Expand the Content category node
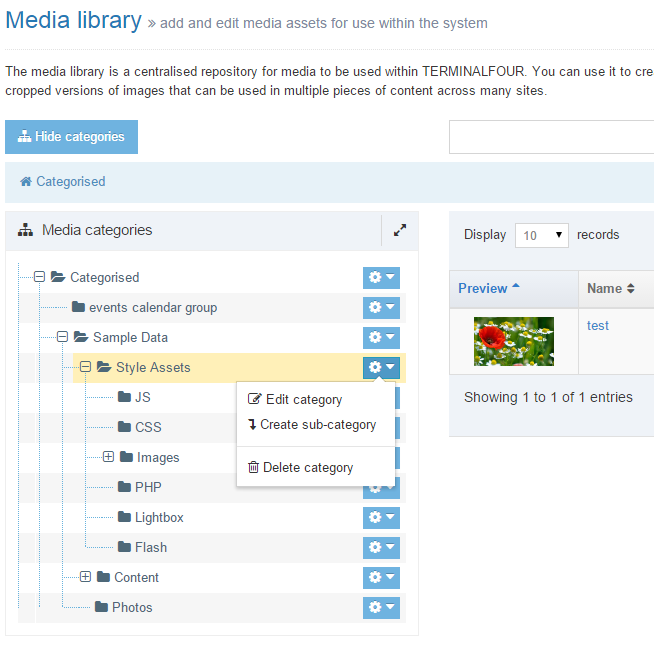 [85, 577]
